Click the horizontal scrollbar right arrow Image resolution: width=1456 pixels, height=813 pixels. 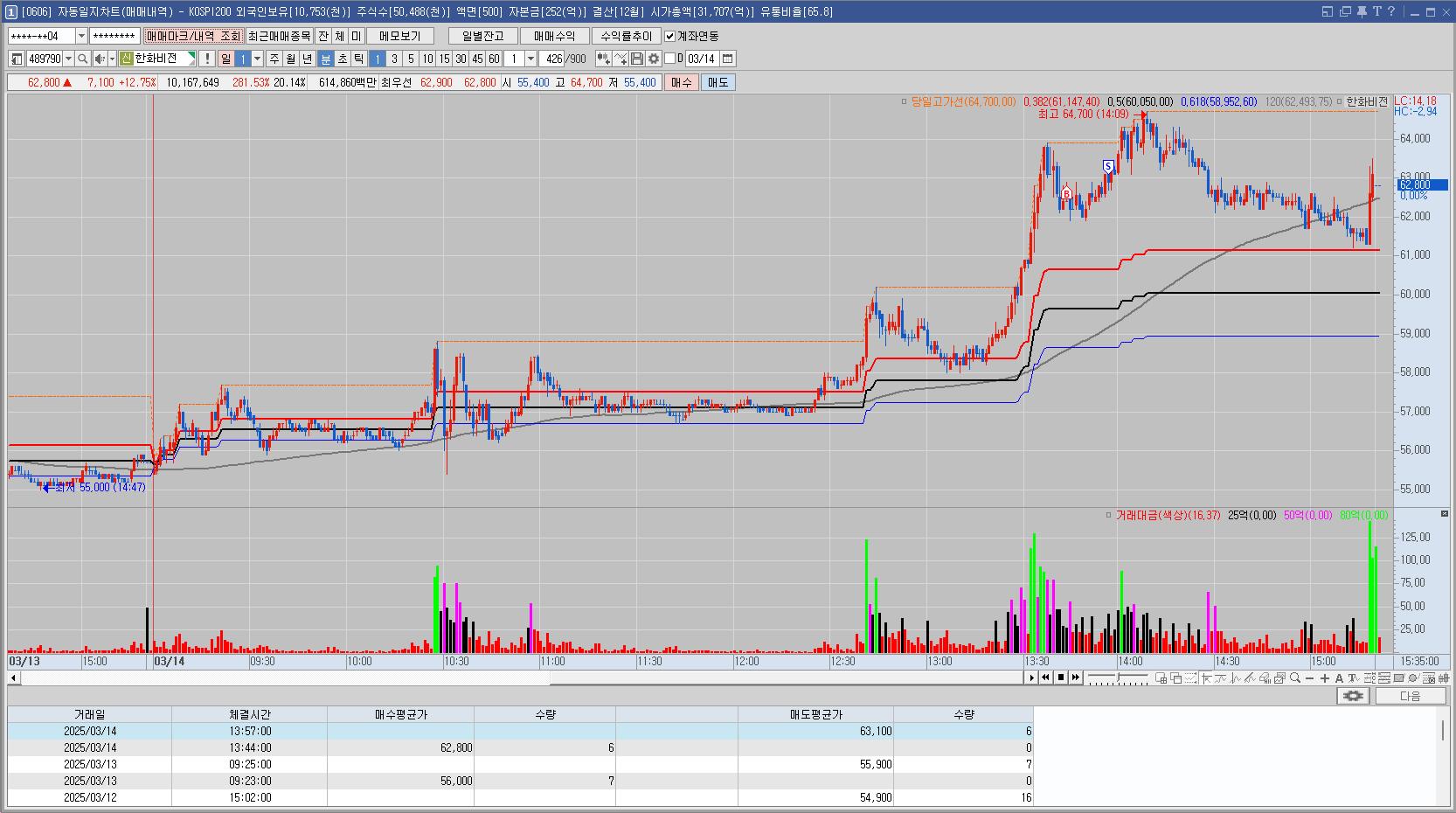click(1031, 677)
